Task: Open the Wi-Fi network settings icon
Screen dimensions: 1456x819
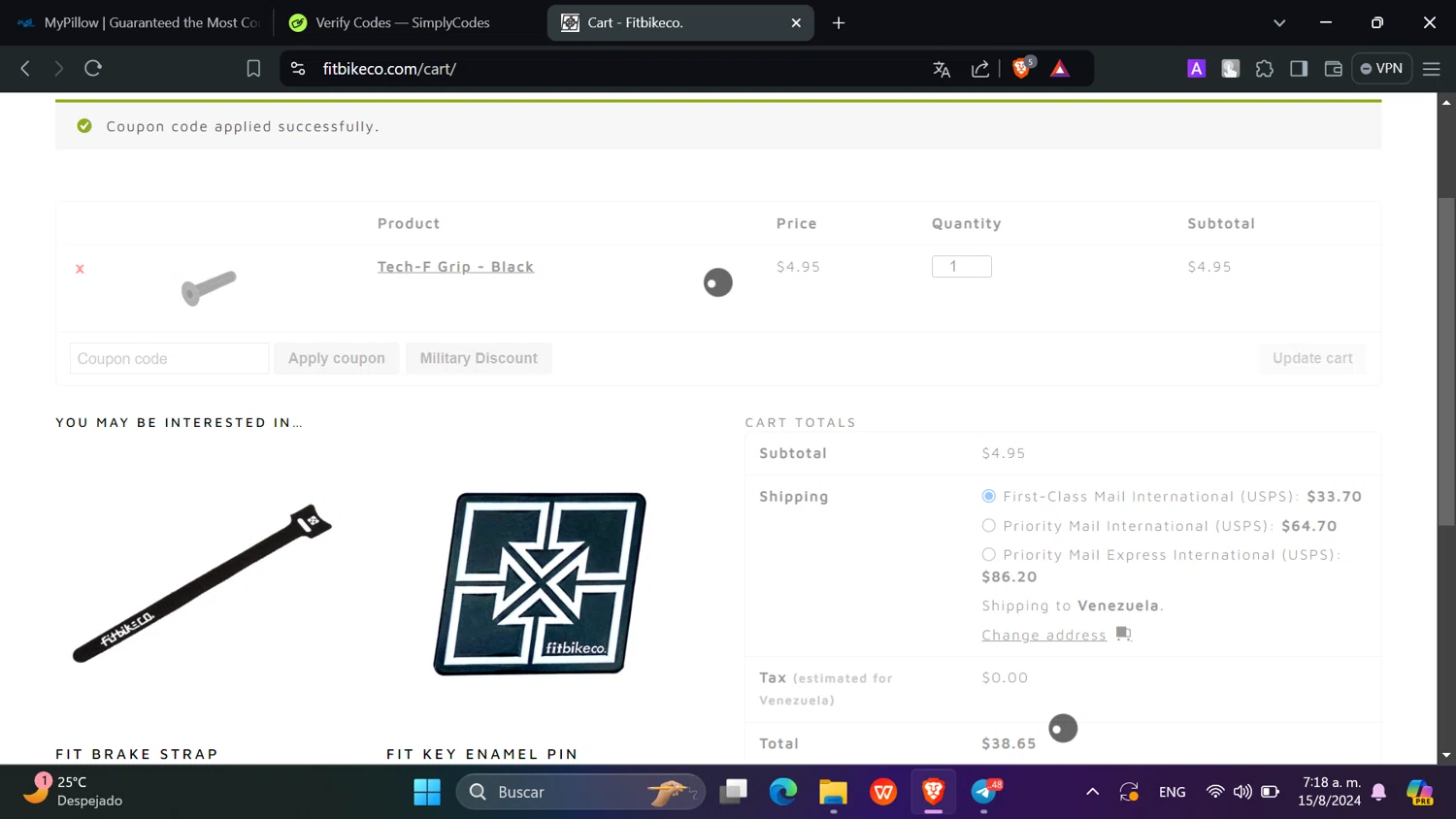Action: click(1214, 792)
